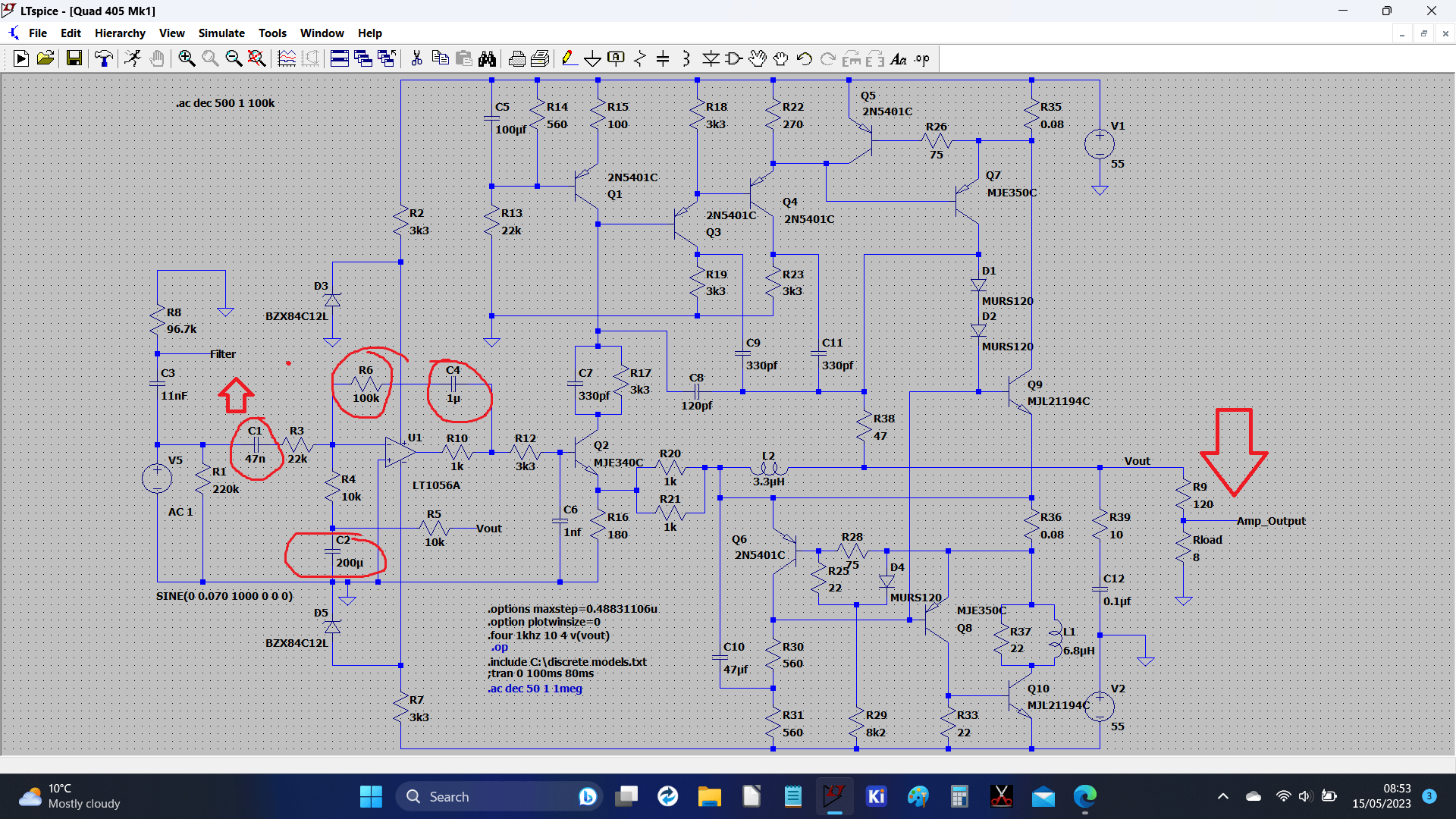Open the Control Panel hammer icon
Viewport: 1456px width, 819px height.
pyautogui.click(x=104, y=58)
